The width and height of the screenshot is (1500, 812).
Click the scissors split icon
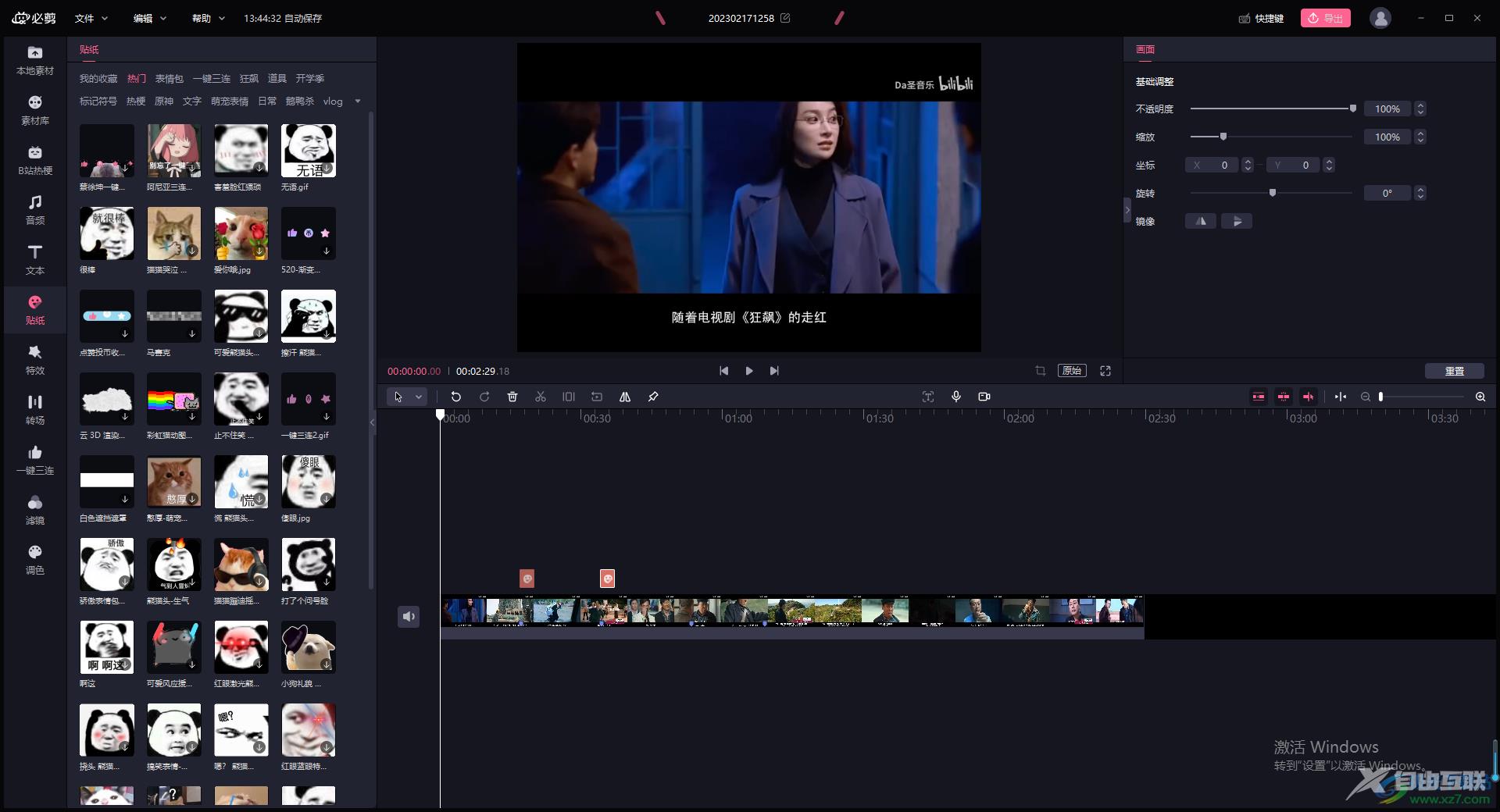[541, 397]
